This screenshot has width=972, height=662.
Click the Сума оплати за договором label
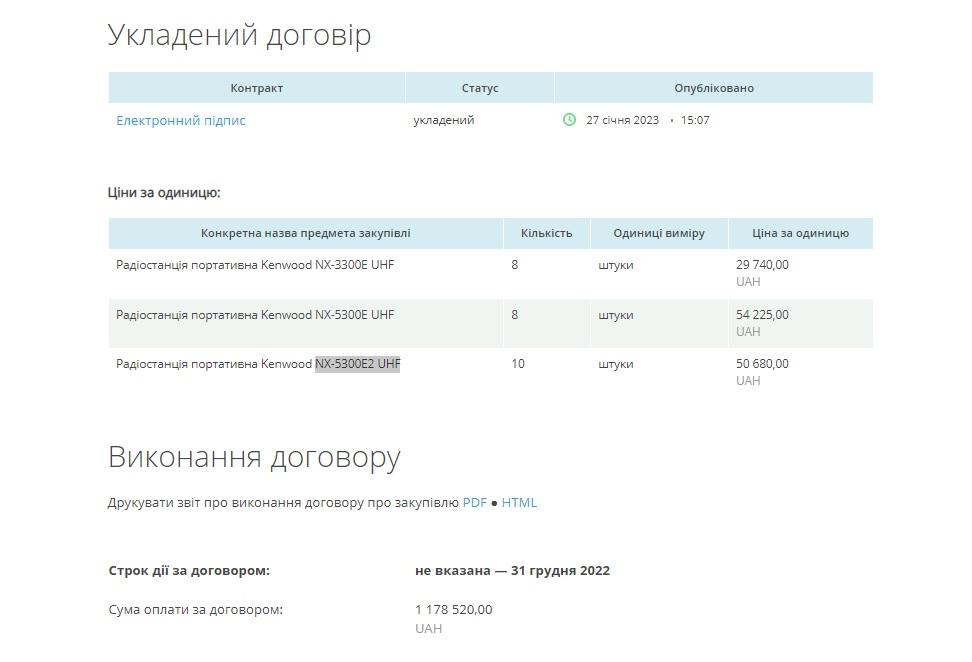click(x=195, y=609)
